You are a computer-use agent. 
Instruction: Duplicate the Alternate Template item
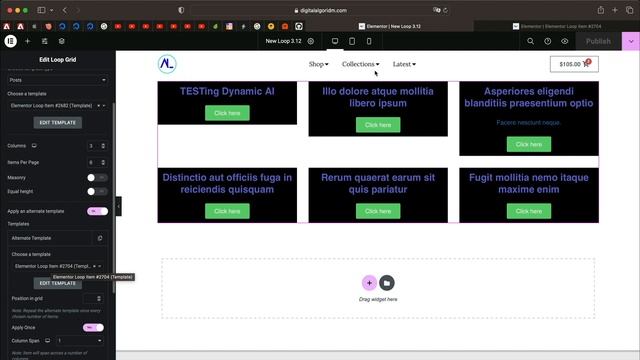[x=100, y=238]
